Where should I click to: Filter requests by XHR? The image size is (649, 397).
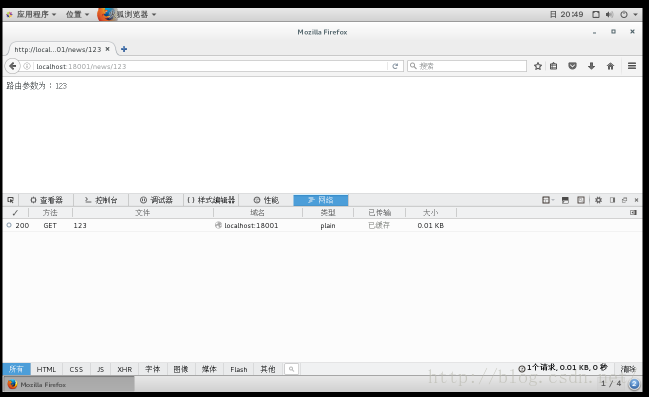click(x=125, y=369)
